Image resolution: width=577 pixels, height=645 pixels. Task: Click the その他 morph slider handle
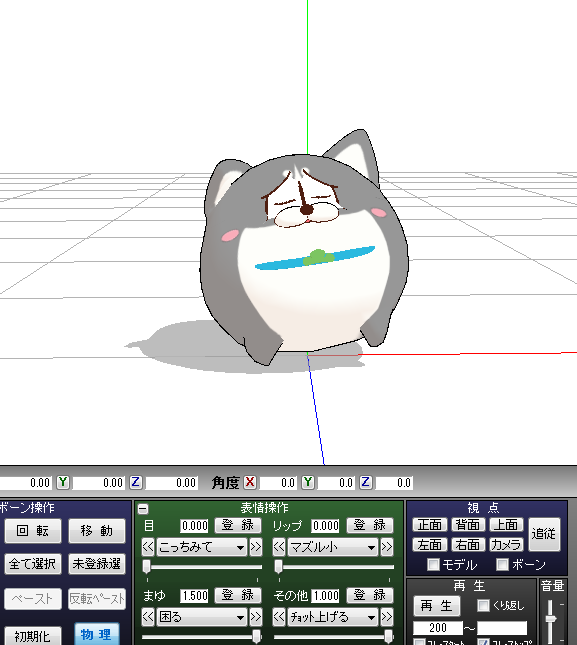point(388,636)
